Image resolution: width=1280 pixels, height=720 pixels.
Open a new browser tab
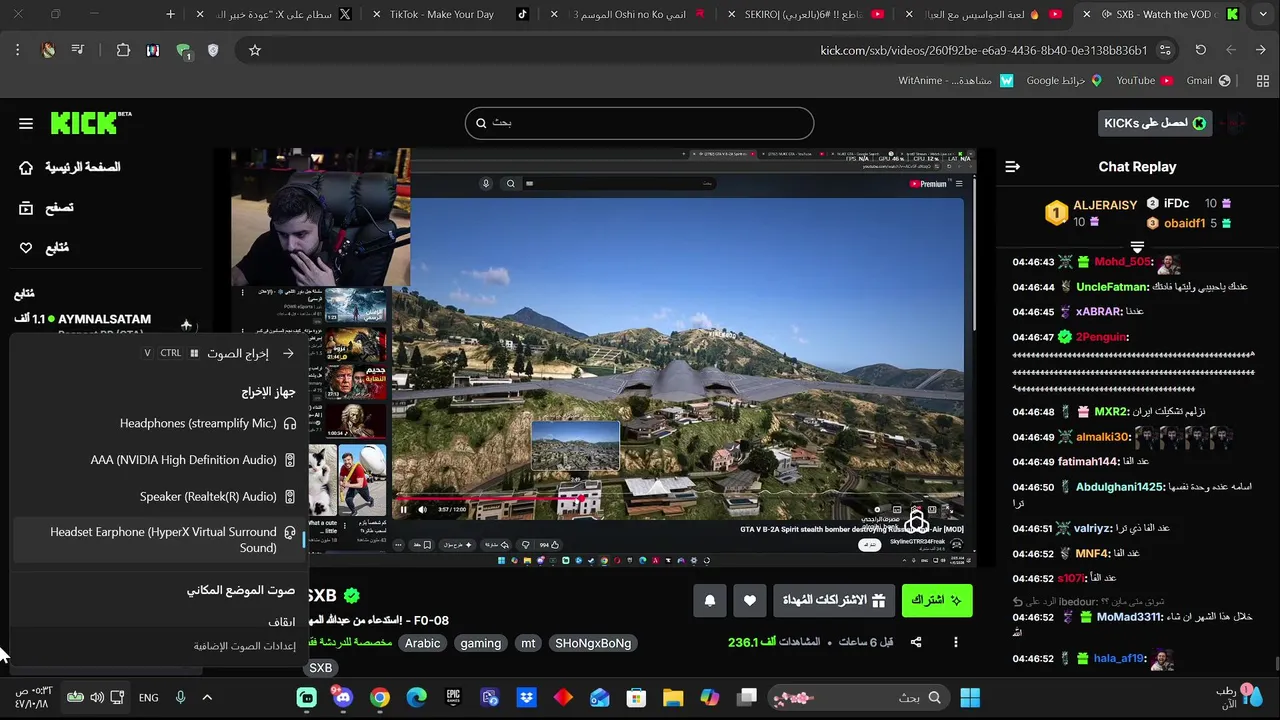tap(170, 14)
